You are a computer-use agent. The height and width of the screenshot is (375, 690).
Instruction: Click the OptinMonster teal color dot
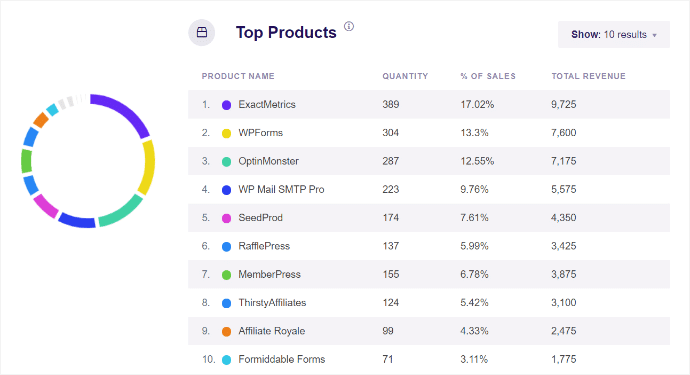[226, 162]
